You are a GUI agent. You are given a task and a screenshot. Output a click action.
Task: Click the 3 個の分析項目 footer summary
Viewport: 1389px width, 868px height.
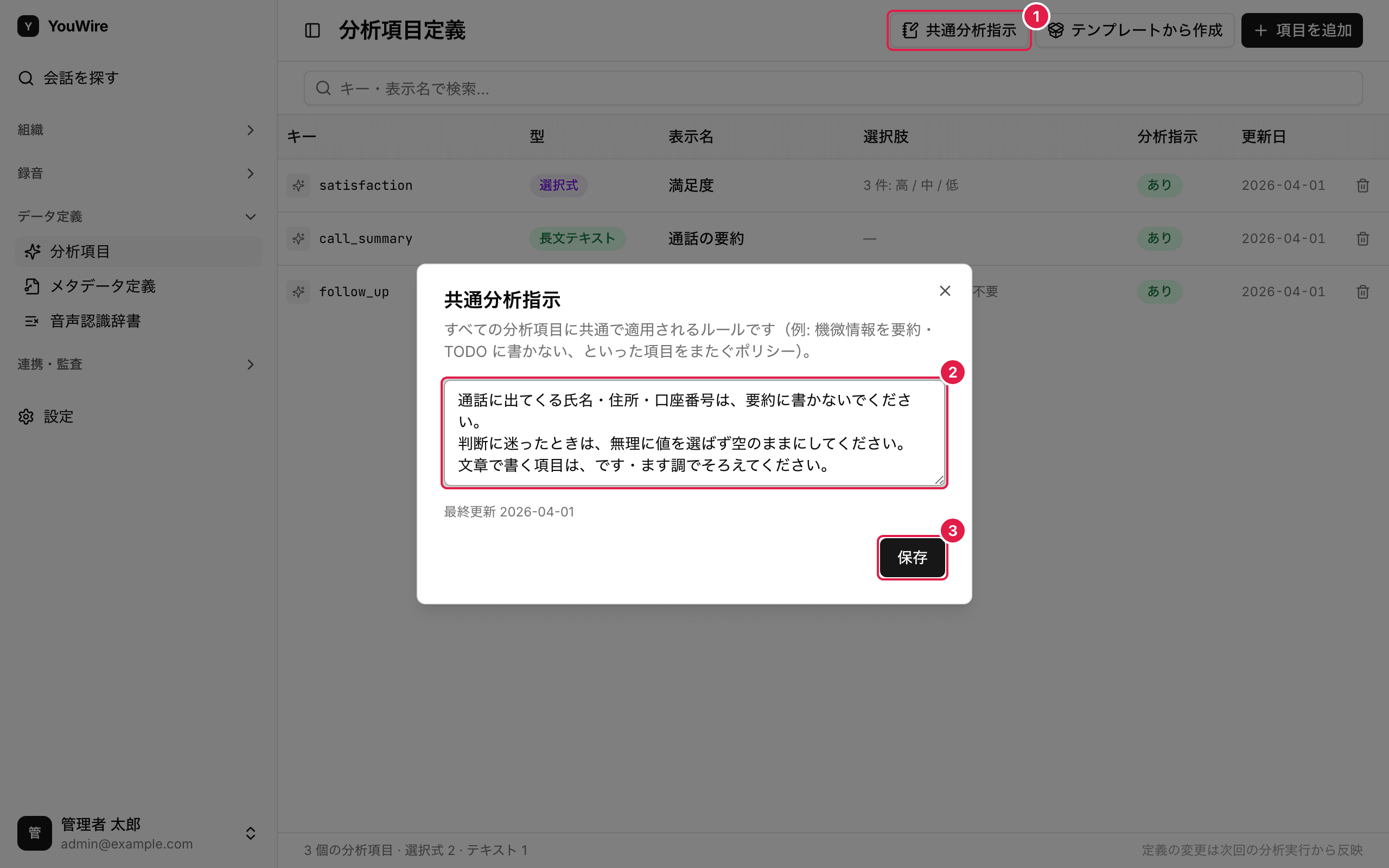point(416,850)
